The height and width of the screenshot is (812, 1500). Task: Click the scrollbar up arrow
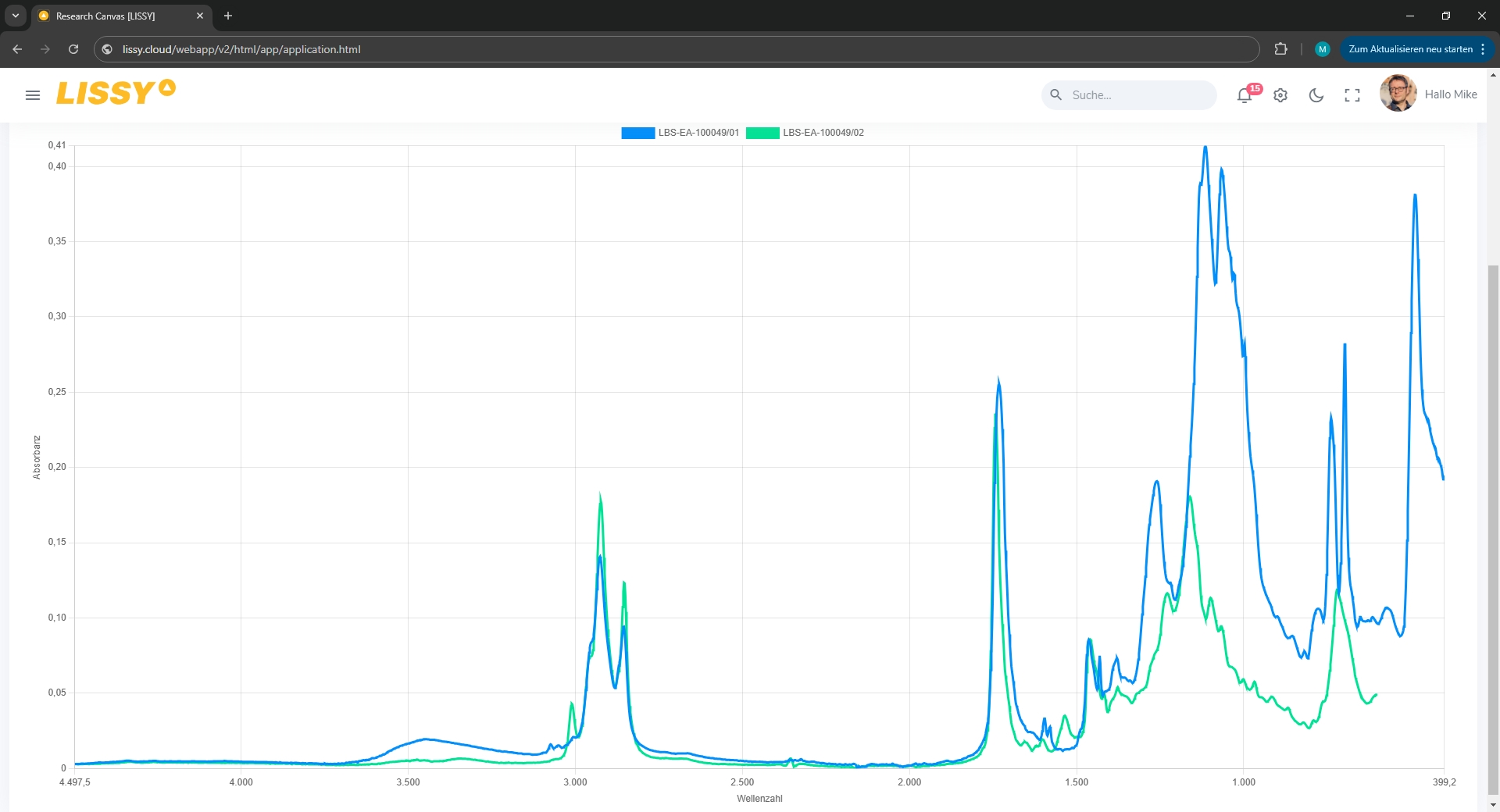tap(1494, 76)
